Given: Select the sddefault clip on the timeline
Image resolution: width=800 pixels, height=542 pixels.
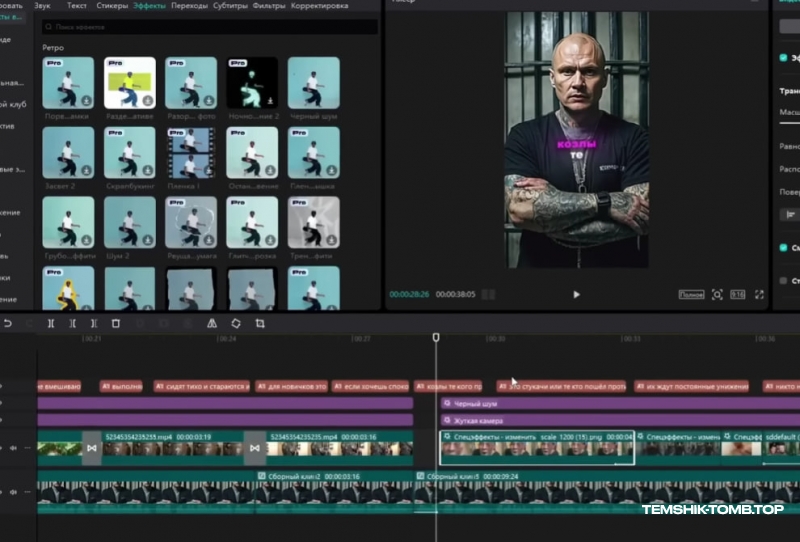Looking at the screenshot, I should click(x=781, y=448).
